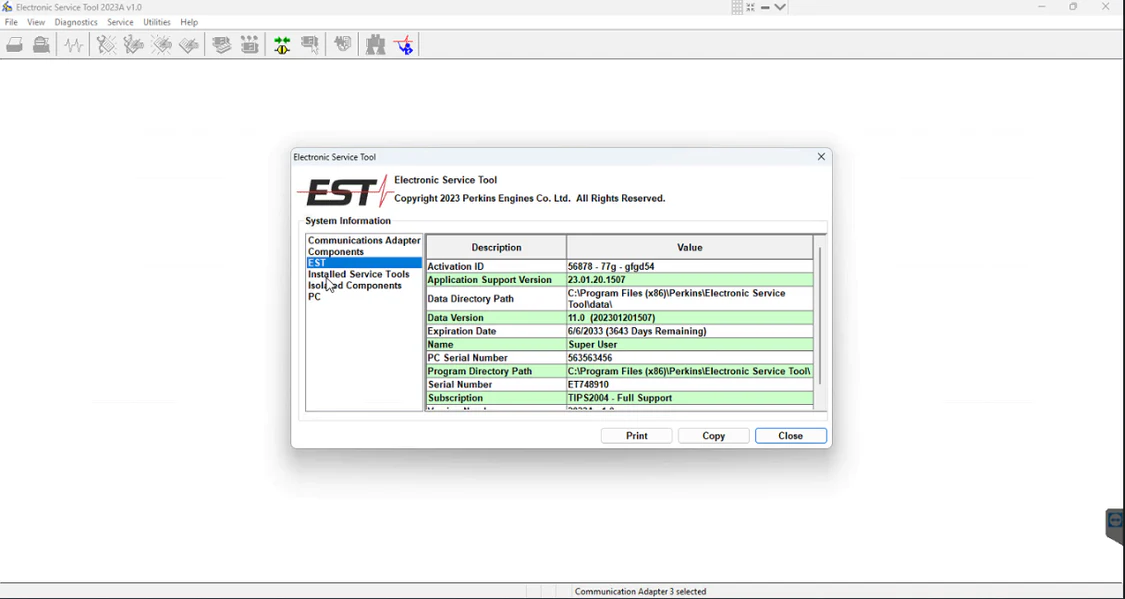Open the Utilities menu

pyautogui.click(x=157, y=22)
